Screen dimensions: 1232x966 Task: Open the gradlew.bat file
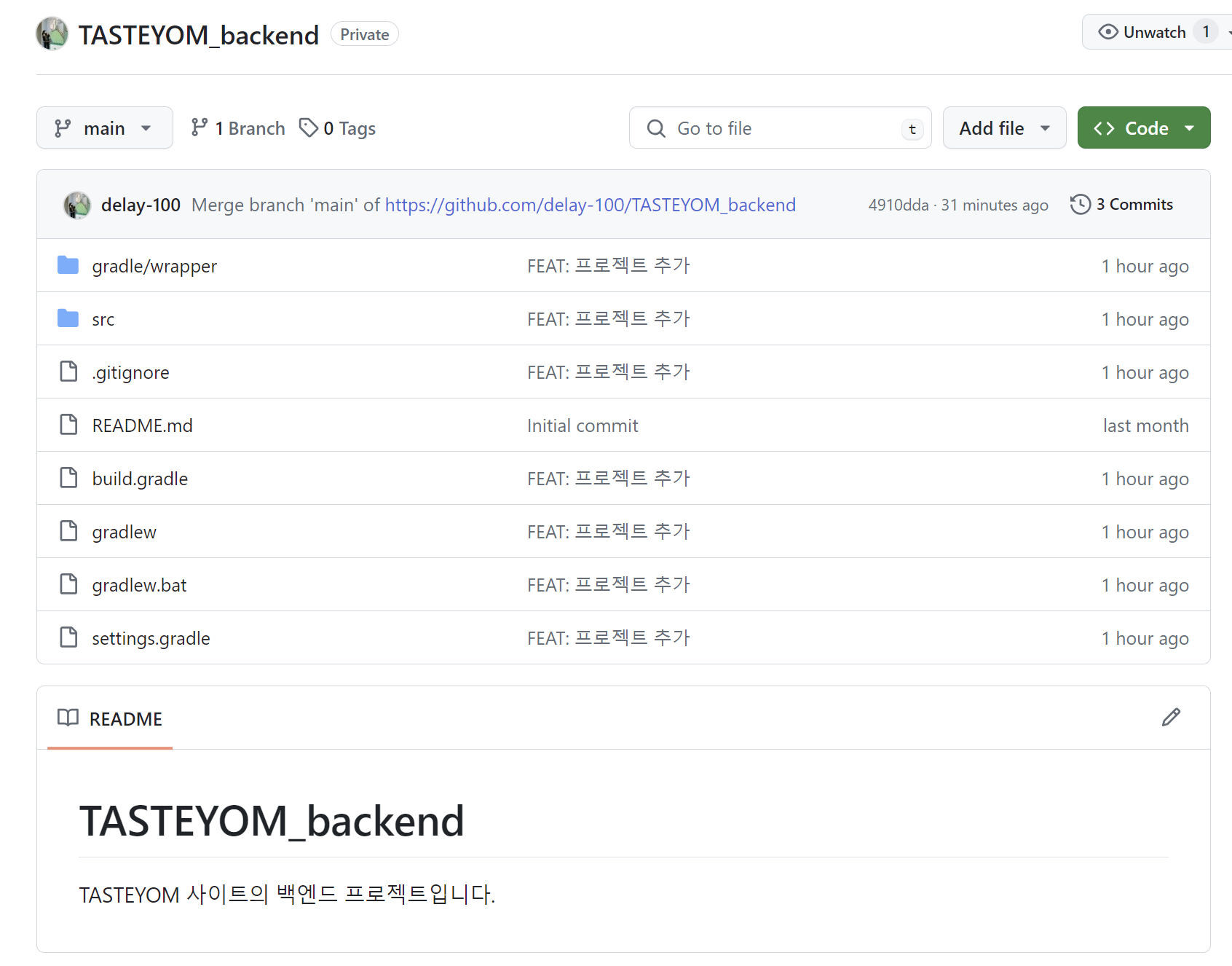(x=139, y=585)
